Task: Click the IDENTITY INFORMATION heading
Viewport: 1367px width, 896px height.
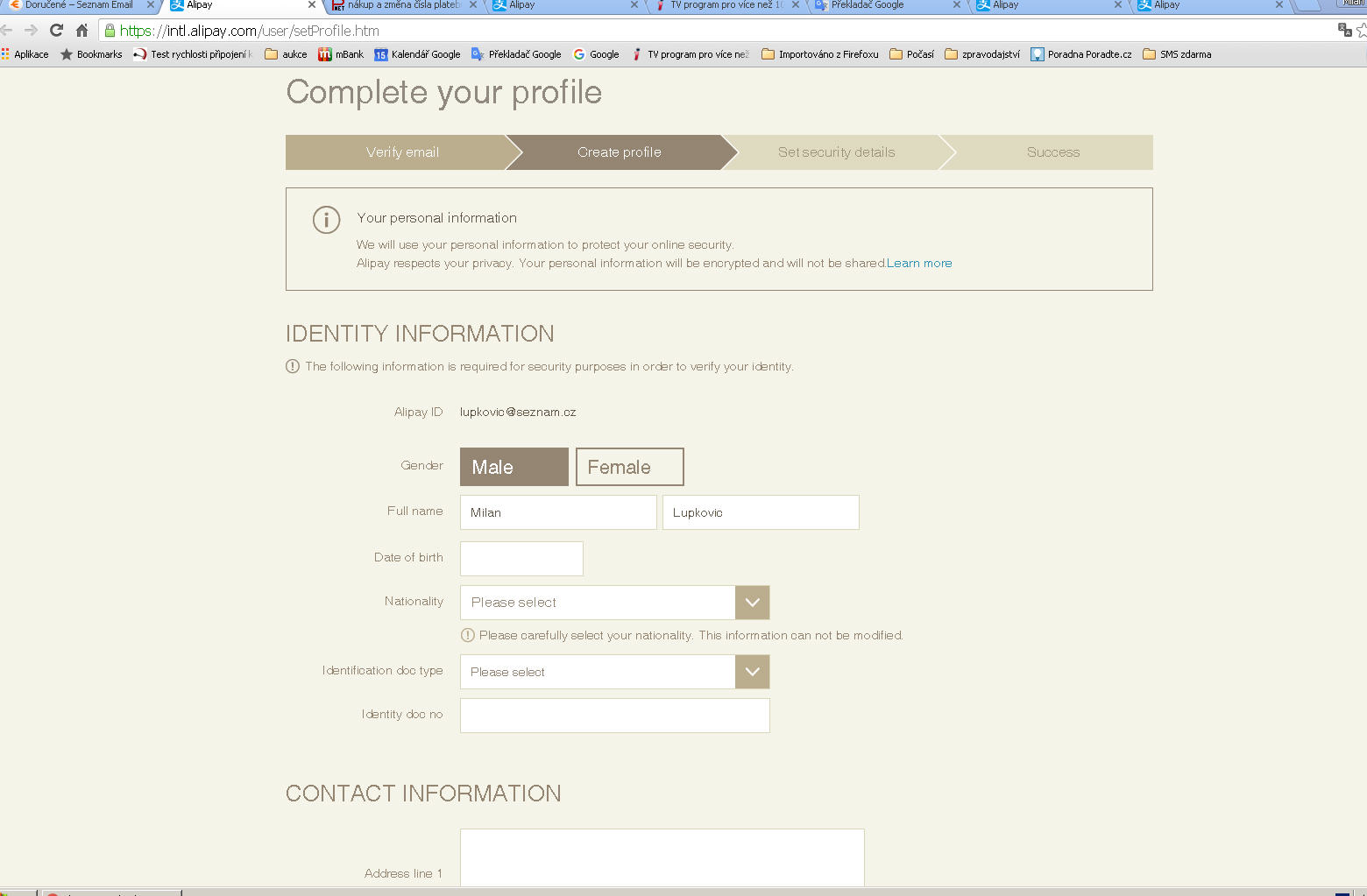Action: [420, 334]
